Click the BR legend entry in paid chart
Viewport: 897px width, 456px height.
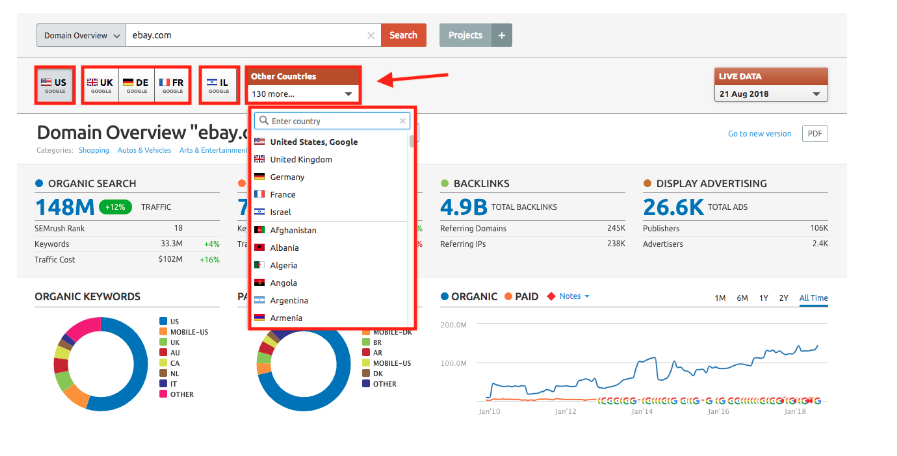tap(372, 342)
